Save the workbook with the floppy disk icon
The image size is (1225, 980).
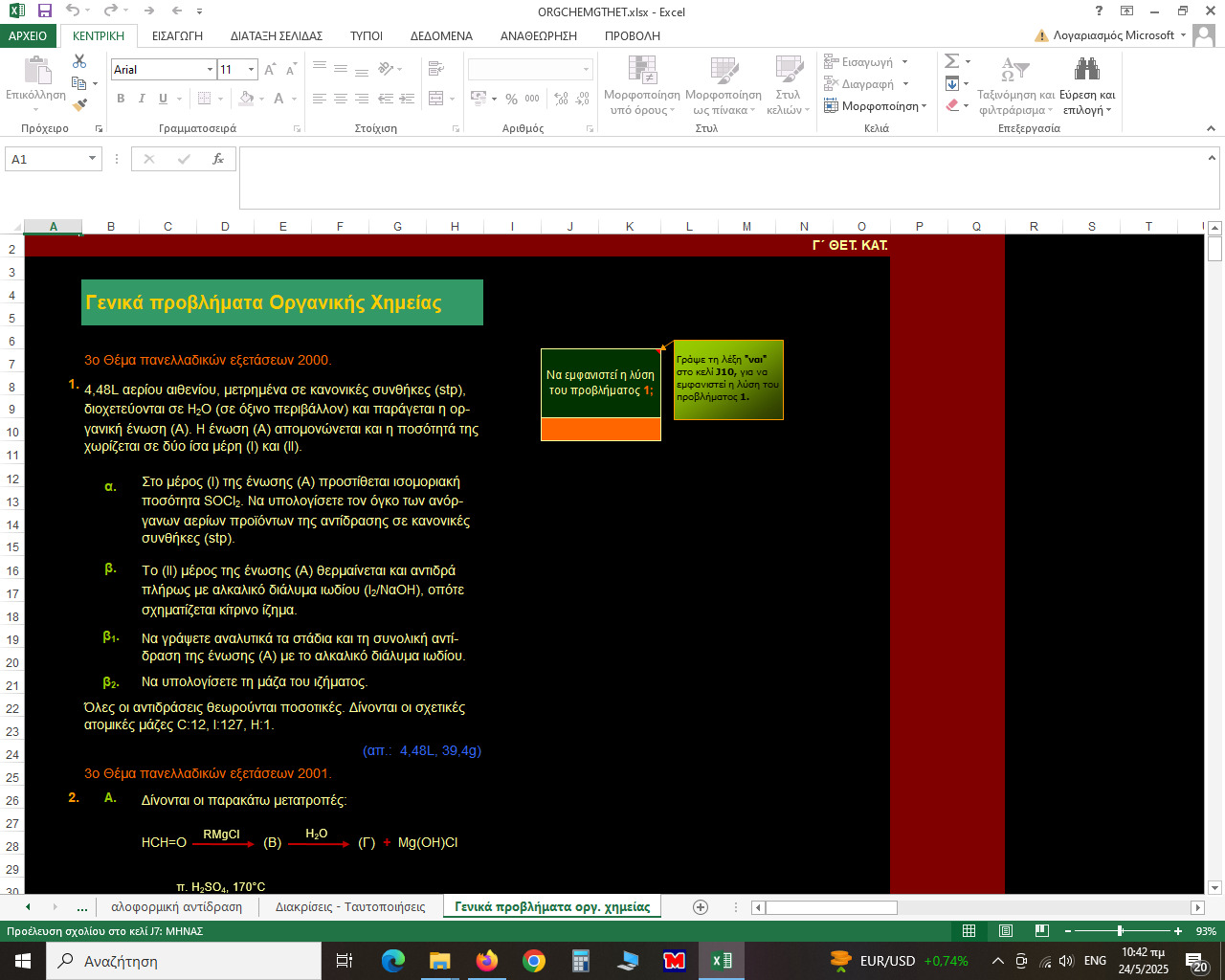click(44, 11)
